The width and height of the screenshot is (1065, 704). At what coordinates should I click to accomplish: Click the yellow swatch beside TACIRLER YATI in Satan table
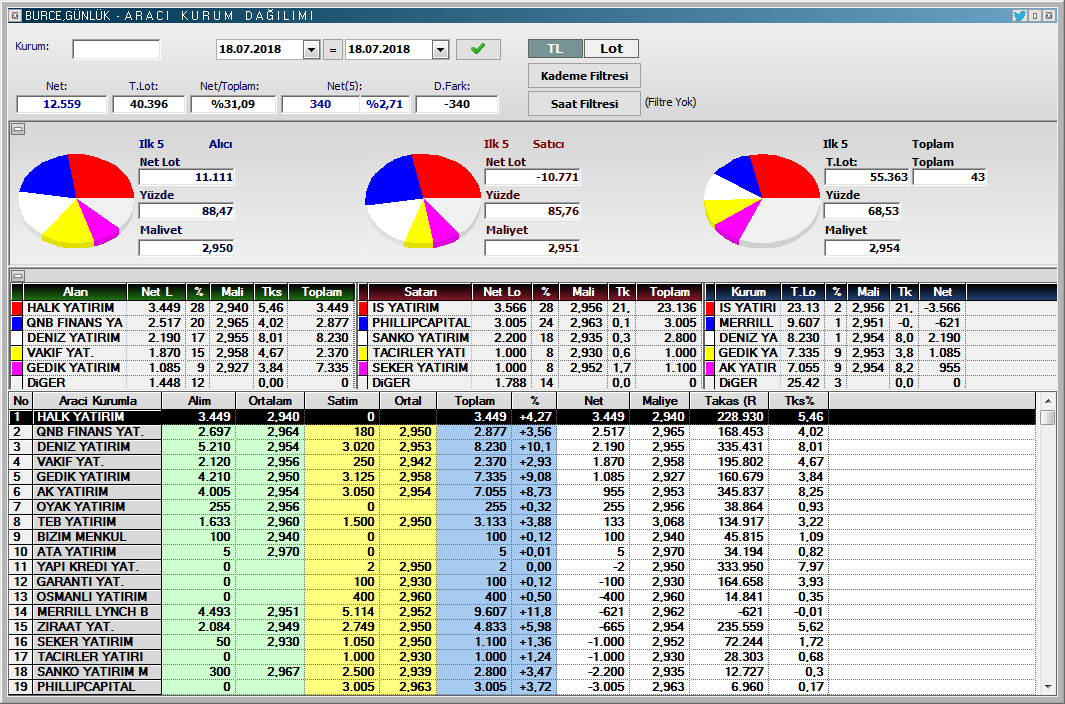tap(363, 353)
